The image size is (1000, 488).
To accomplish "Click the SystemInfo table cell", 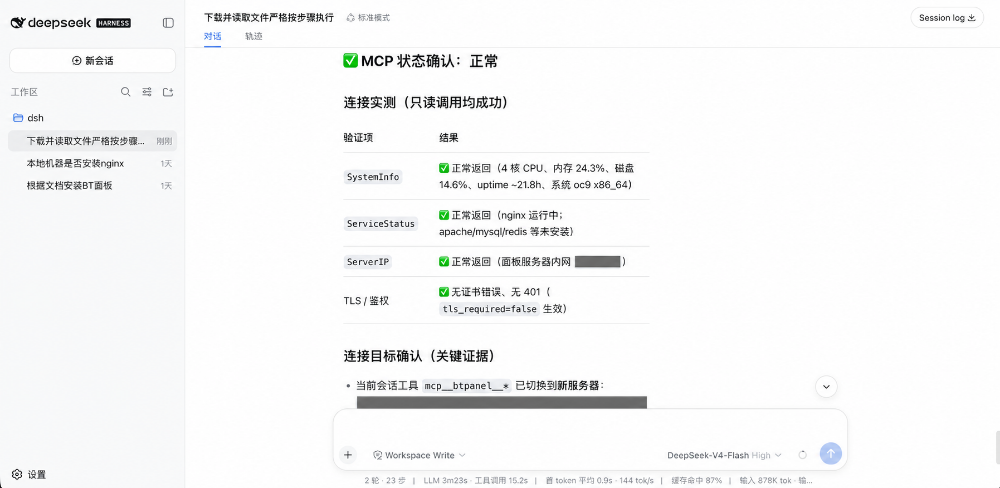I will click(373, 177).
